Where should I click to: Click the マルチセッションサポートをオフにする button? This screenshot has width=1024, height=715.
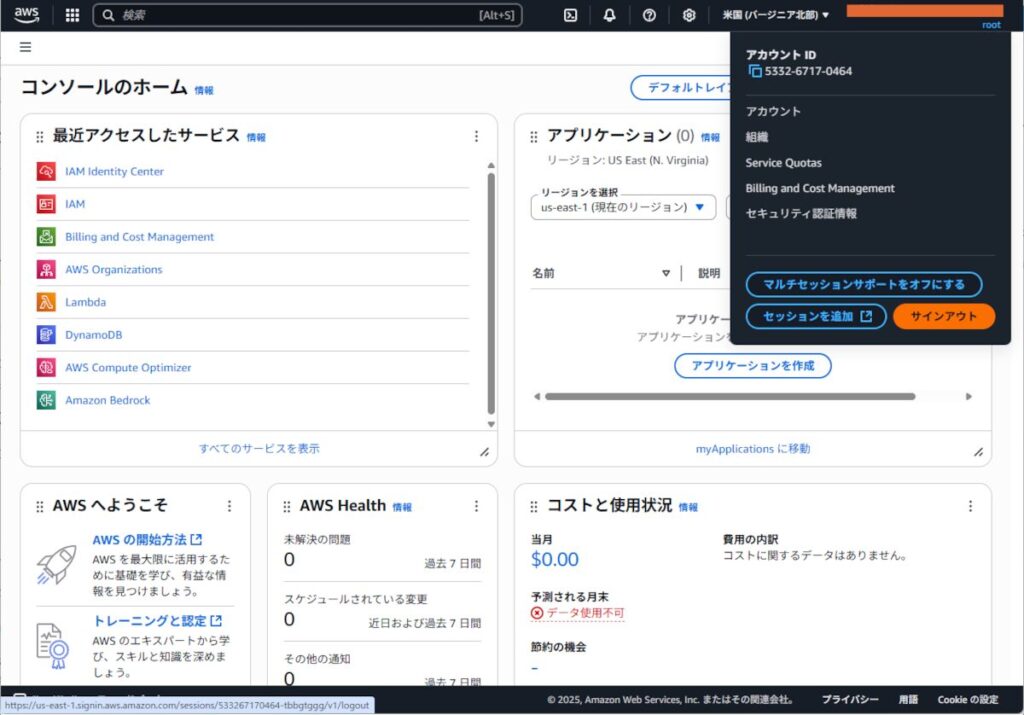click(864, 284)
